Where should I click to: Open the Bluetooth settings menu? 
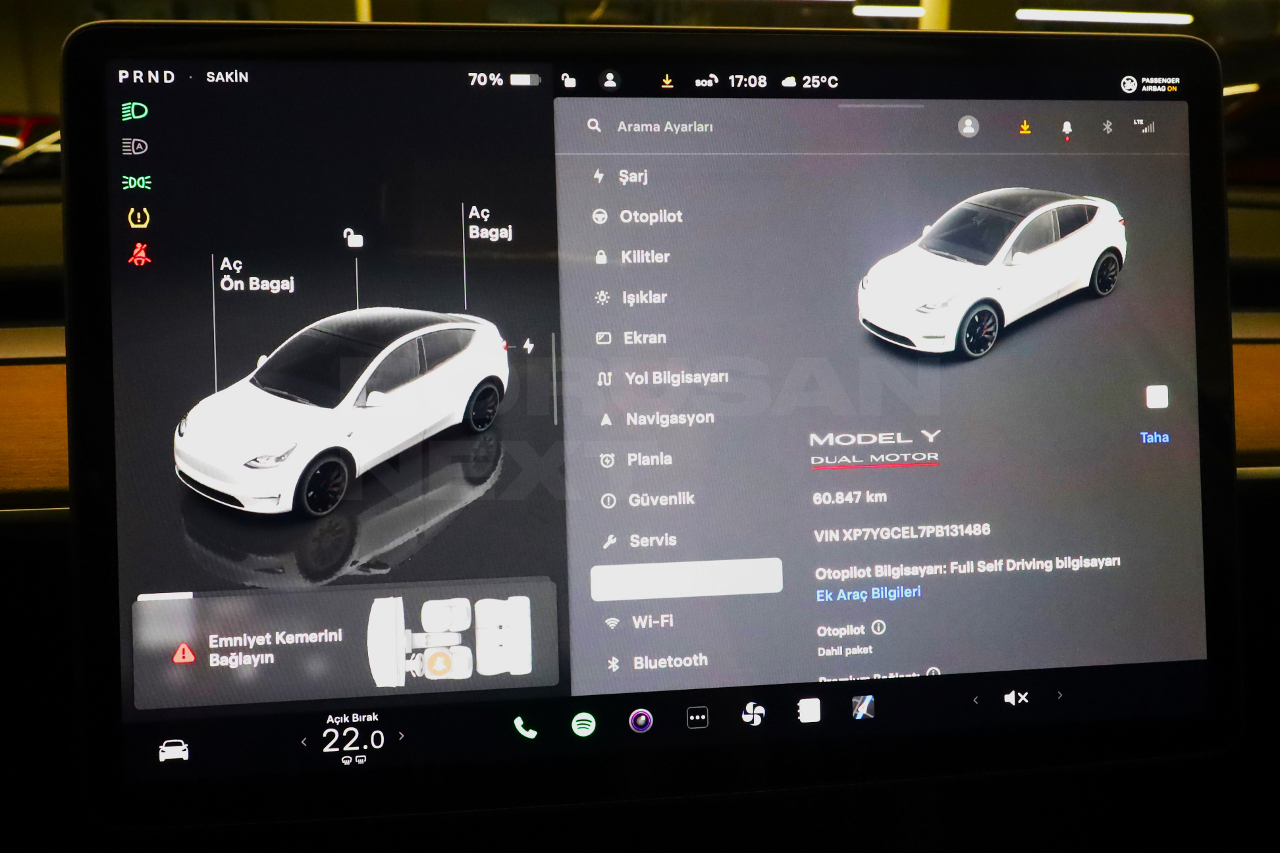[x=657, y=662]
